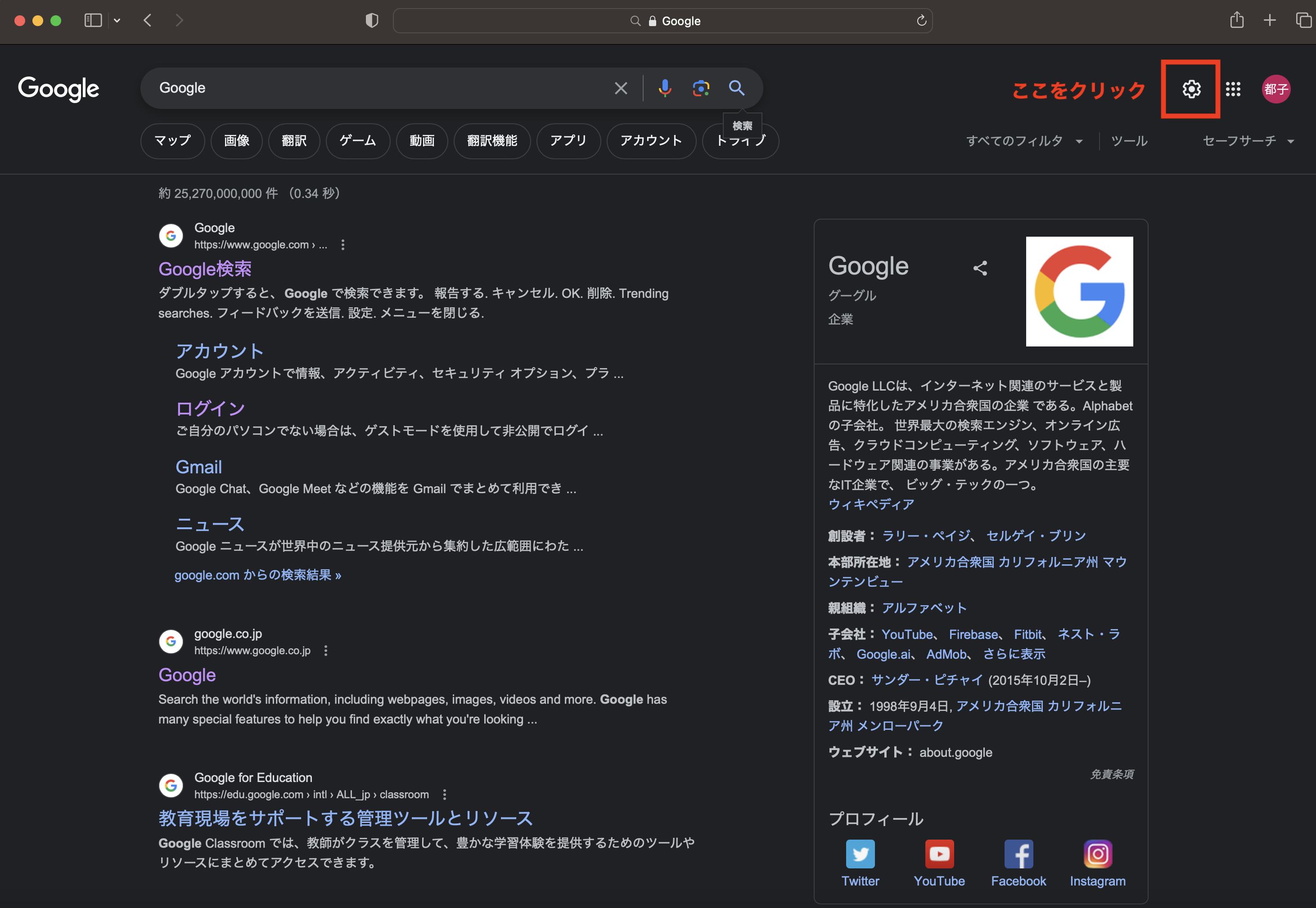Viewport: 1316px width, 908px height.
Task: Open Fitbit subsidiary link
Action: pyautogui.click(x=1028, y=634)
